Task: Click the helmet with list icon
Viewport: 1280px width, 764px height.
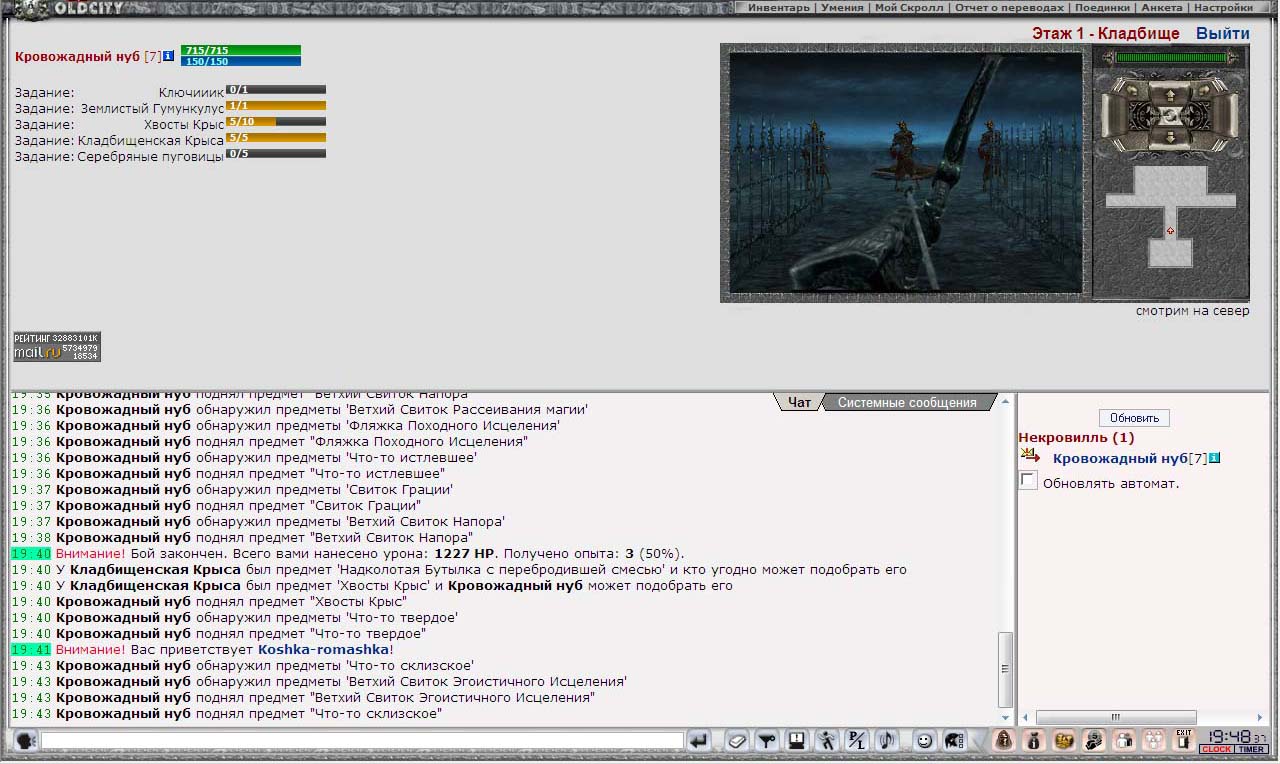Action: point(955,741)
